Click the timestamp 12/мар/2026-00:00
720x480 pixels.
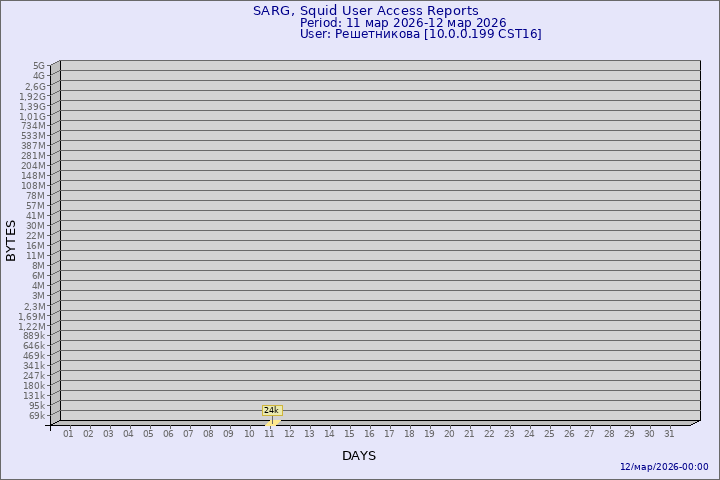click(x=664, y=467)
